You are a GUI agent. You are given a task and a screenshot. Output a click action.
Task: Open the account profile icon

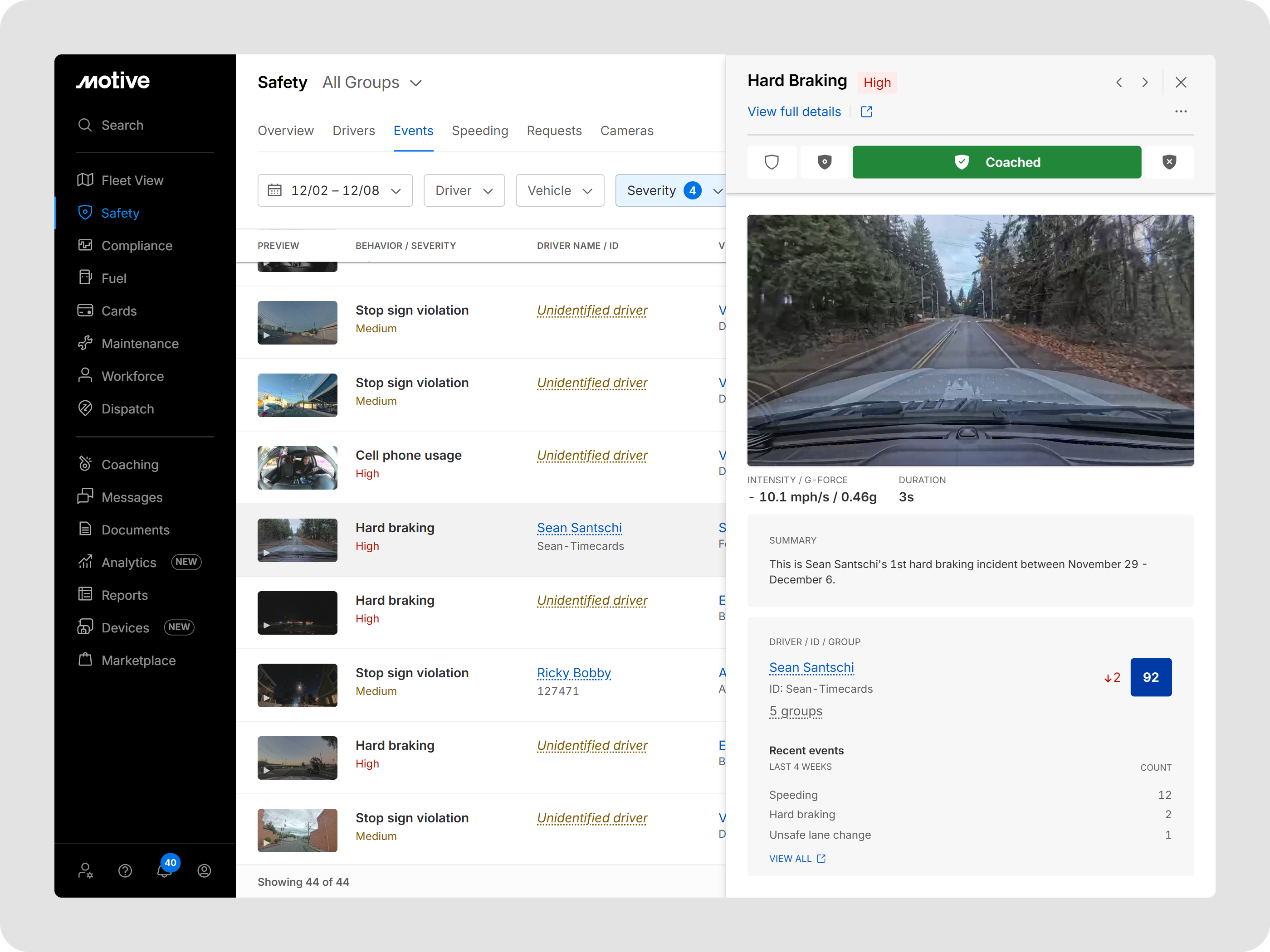205,871
